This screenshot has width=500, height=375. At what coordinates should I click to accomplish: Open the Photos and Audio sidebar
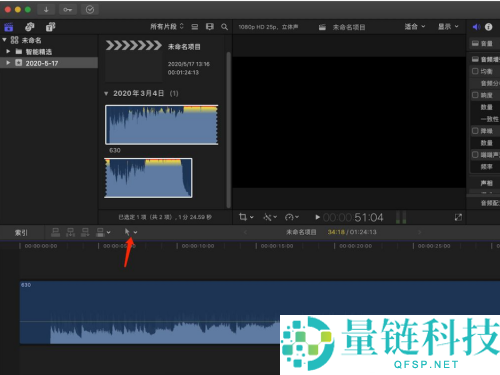coord(30,27)
